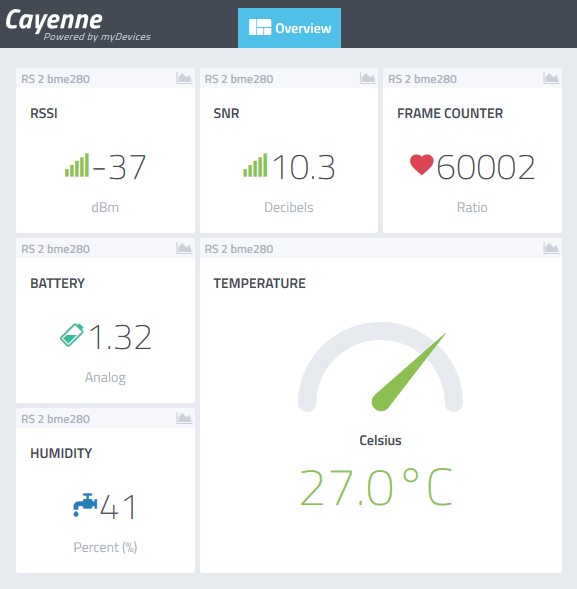Screen dimensions: 577x589
Task: Click the -37 RSSI value
Action: (x=119, y=167)
